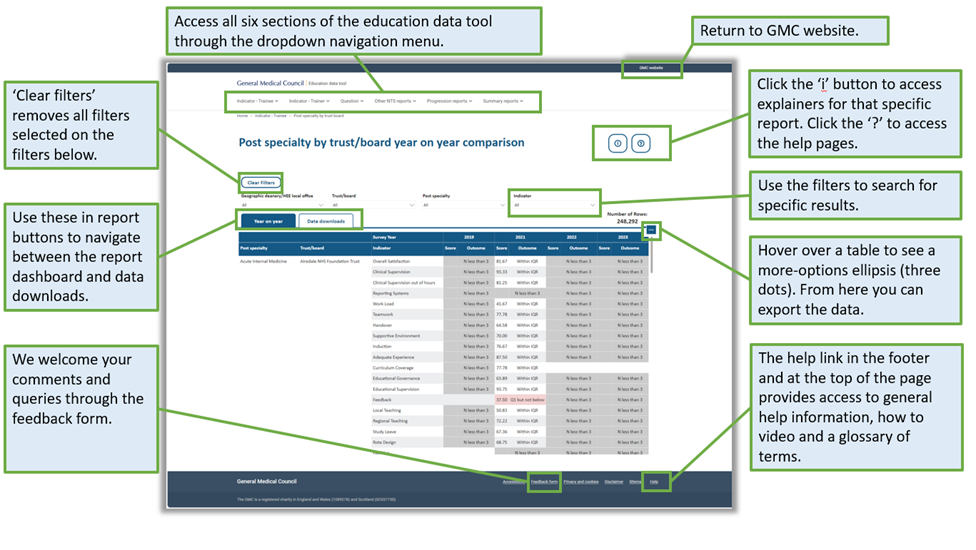976x550 pixels.
Task: Click the General Medical Council header logo
Action: click(x=270, y=83)
